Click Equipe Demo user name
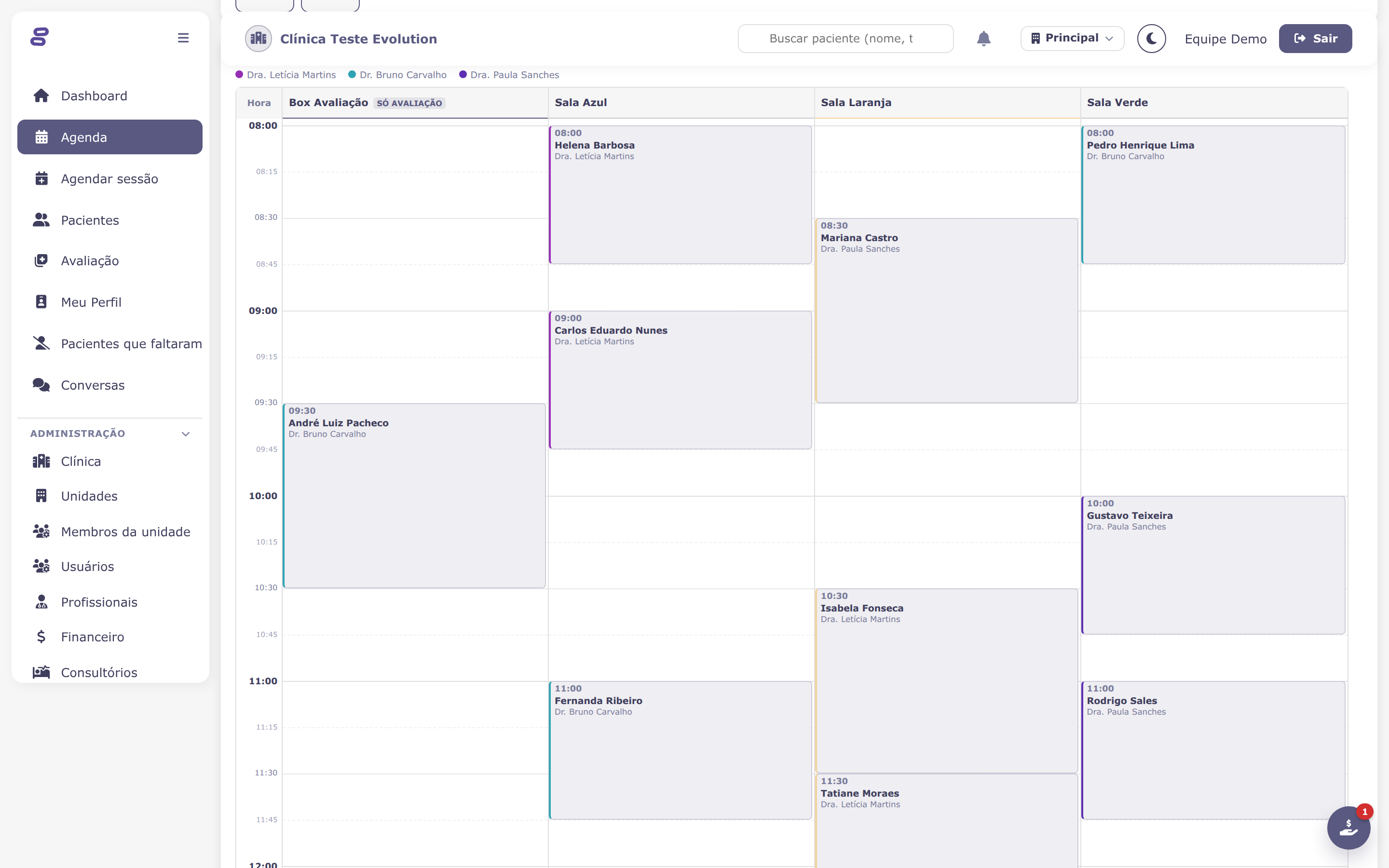This screenshot has height=868, width=1389. [1226, 39]
